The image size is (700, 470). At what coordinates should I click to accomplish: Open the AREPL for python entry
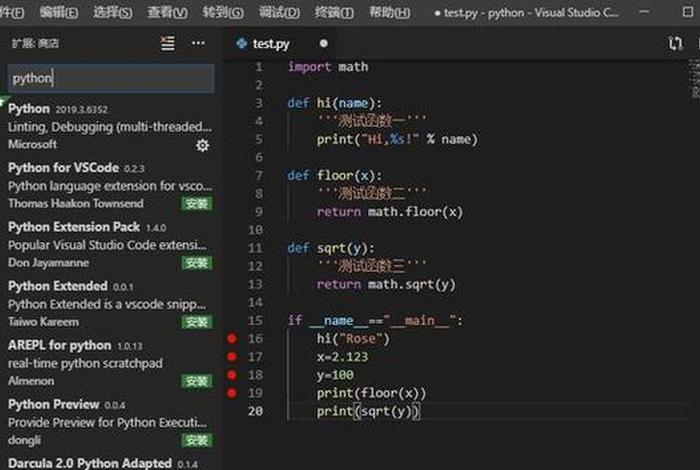pyautogui.click(x=111, y=362)
